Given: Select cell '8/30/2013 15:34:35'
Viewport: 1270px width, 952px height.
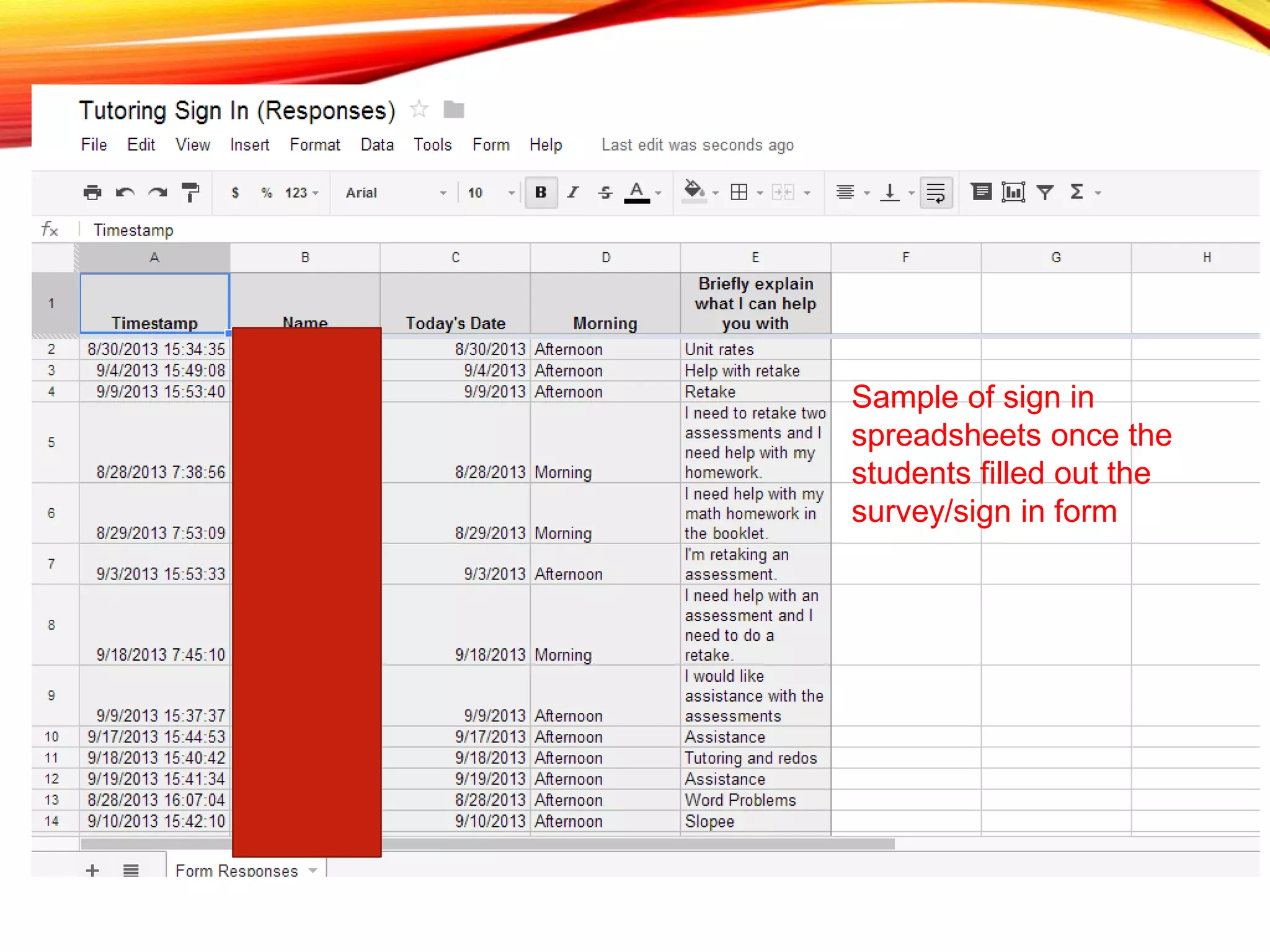Looking at the screenshot, I should pos(154,350).
